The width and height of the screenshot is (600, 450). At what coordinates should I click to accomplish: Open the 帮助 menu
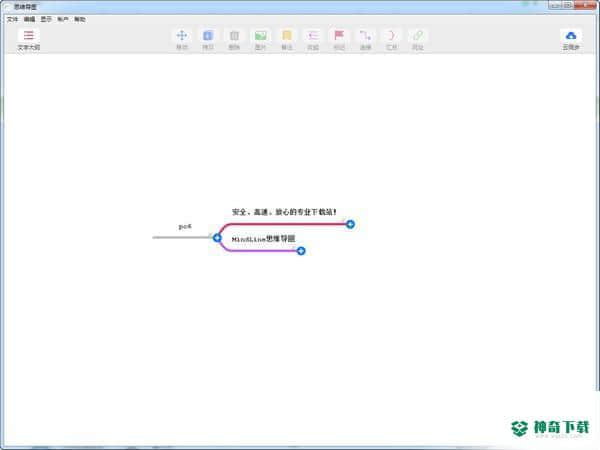[80, 19]
